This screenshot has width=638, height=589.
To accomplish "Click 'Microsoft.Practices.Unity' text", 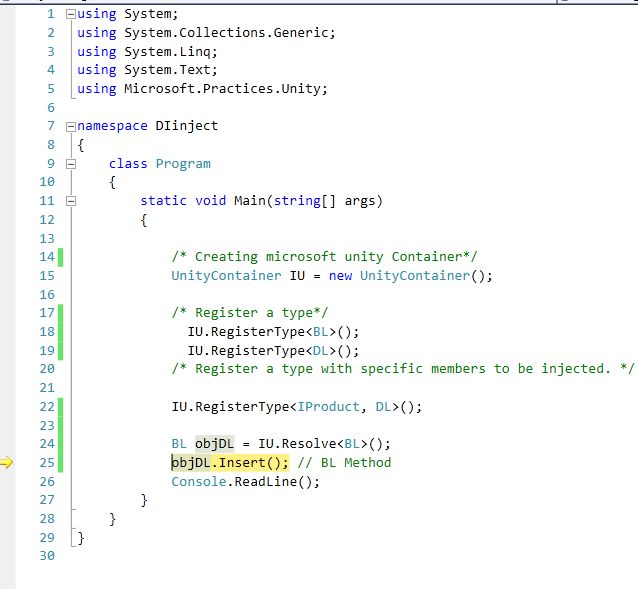I will click(223, 89).
